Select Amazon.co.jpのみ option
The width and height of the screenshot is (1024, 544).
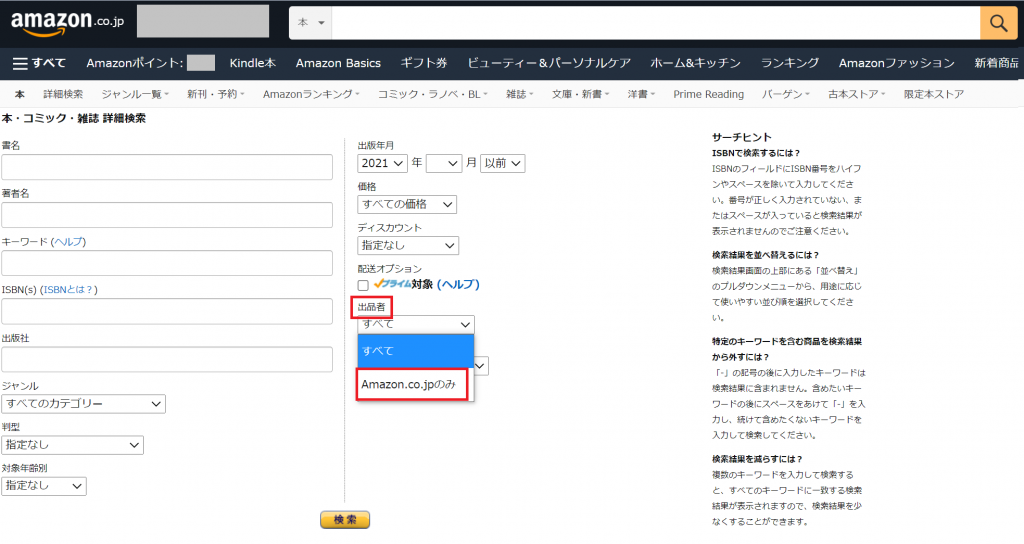[x=413, y=384]
